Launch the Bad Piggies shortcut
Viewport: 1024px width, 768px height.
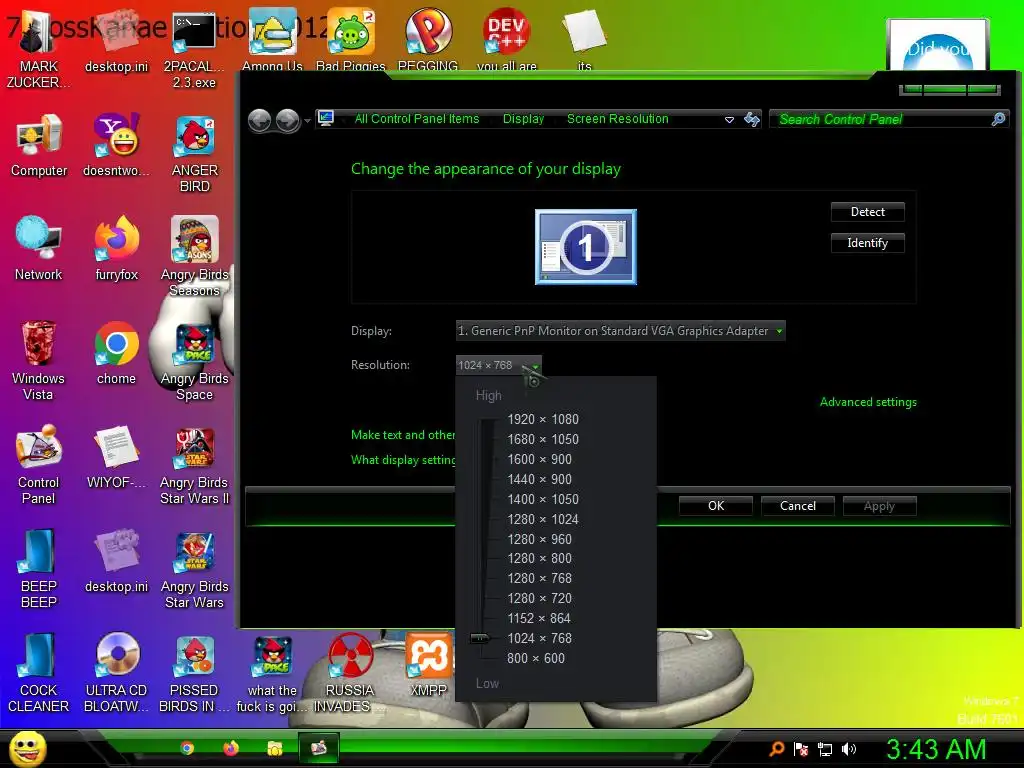(351, 39)
